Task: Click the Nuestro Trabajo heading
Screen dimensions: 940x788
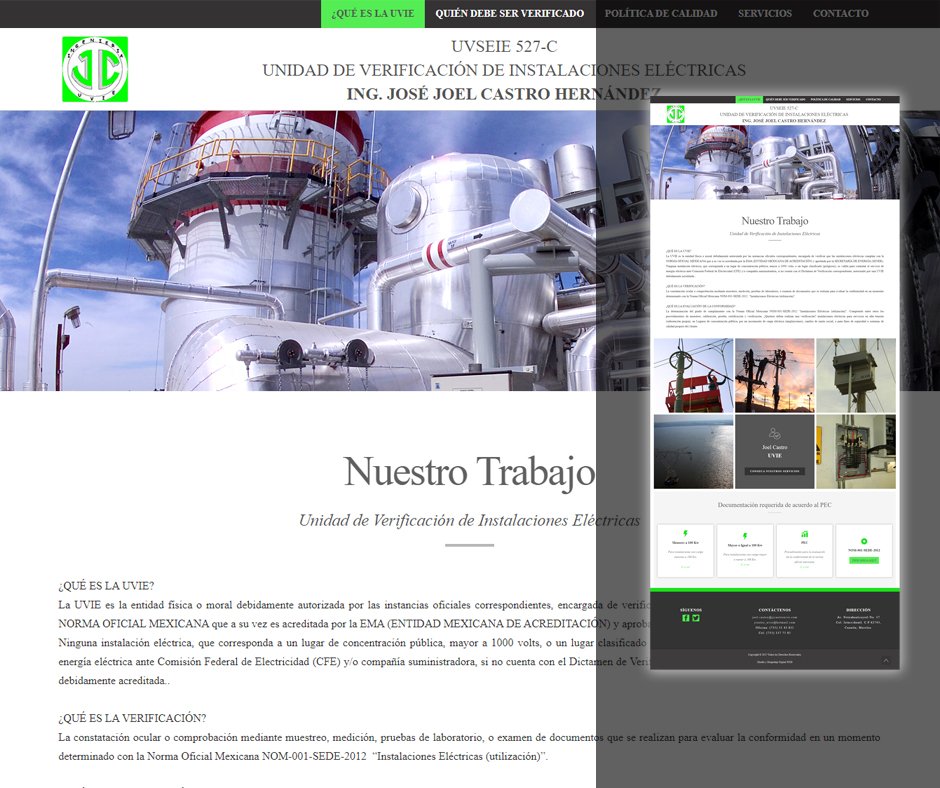Action: click(x=469, y=471)
